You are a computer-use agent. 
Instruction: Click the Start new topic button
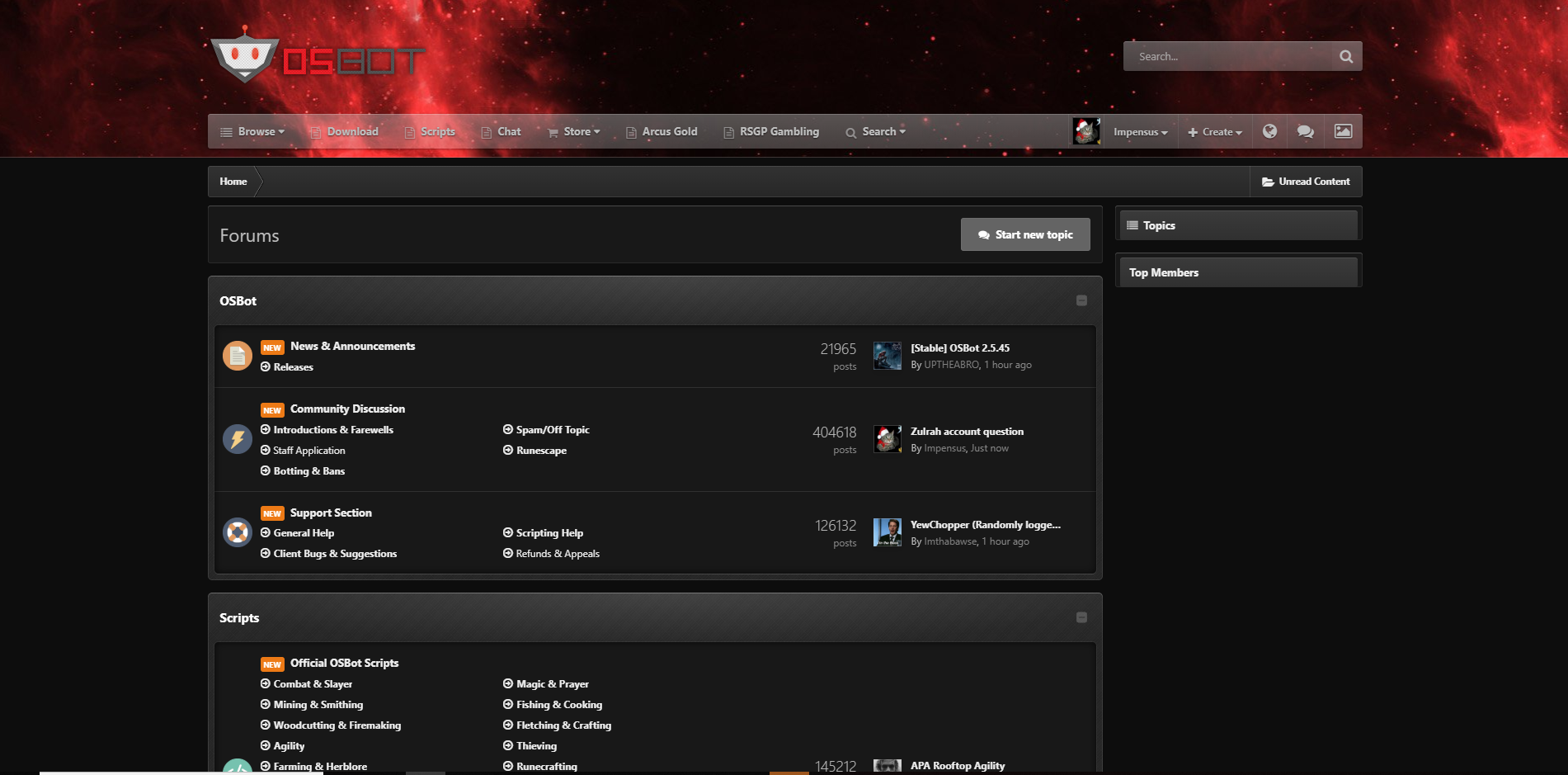point(1025,234)
